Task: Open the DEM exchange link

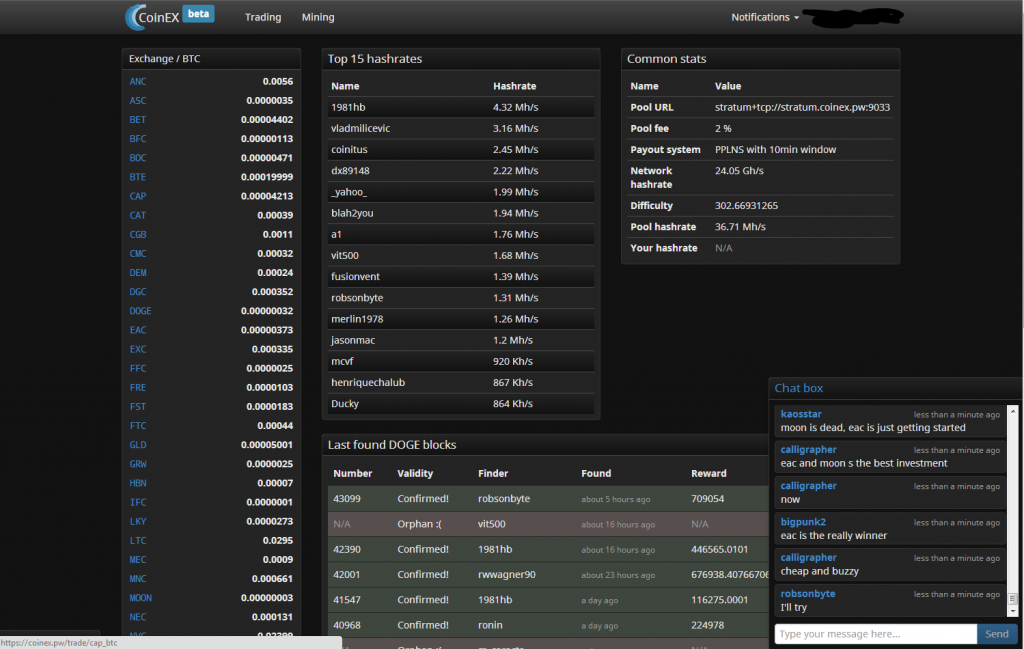Action: click(138, 272)
